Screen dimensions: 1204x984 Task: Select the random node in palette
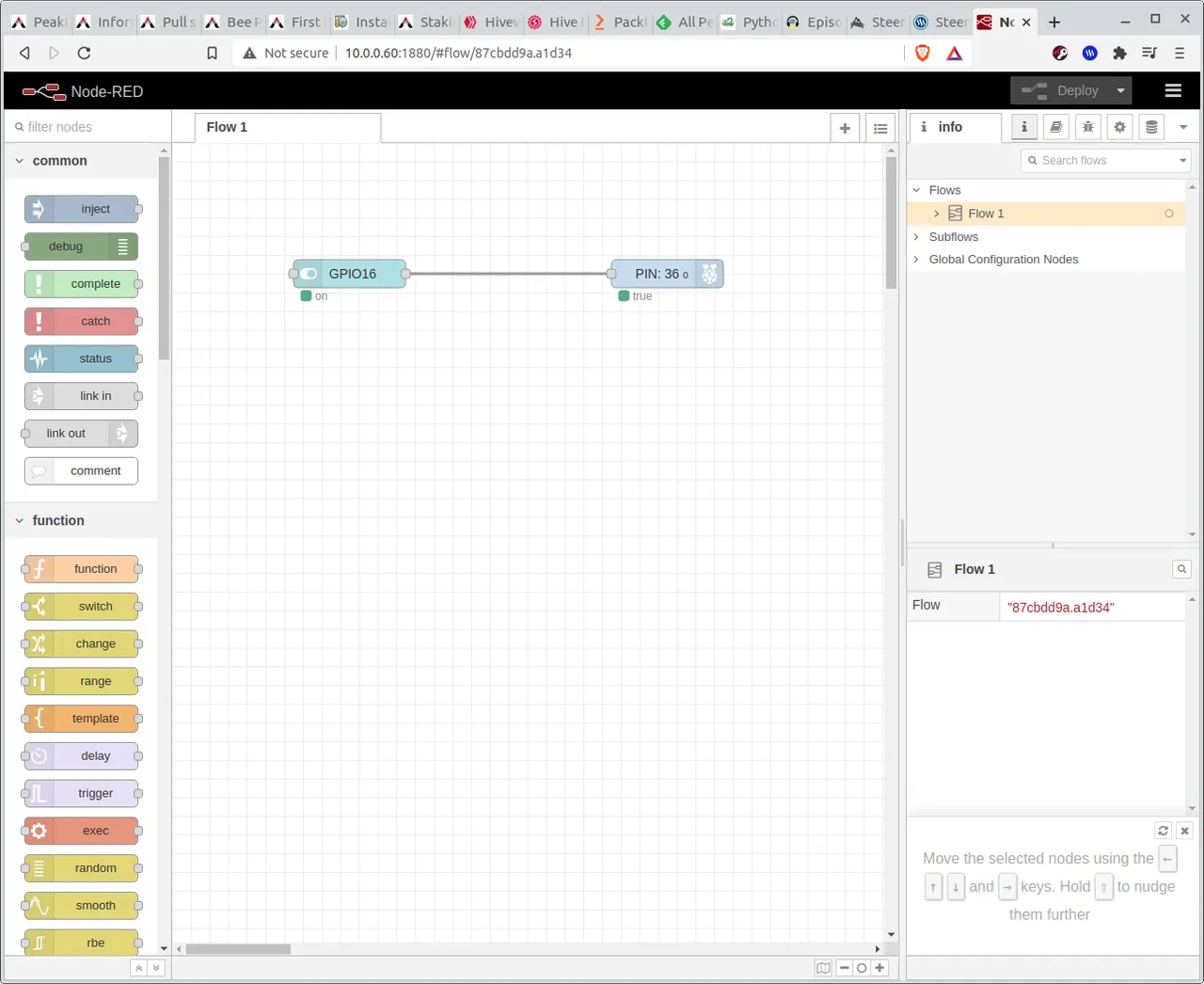(x=82, y=868)
